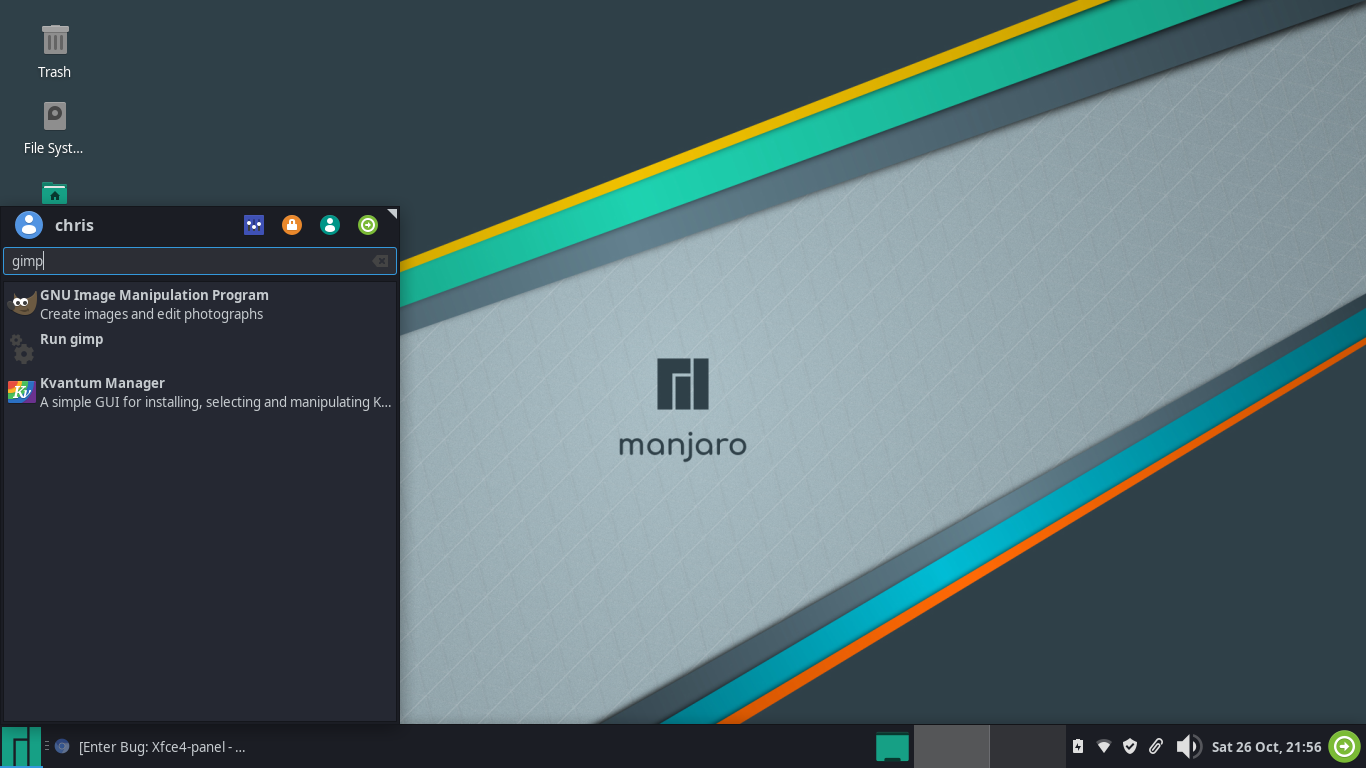Screen dimensions: 1366x768
Task: Open All Settings from the menu header
Action: pyautogui.click(x=254, y=225)
